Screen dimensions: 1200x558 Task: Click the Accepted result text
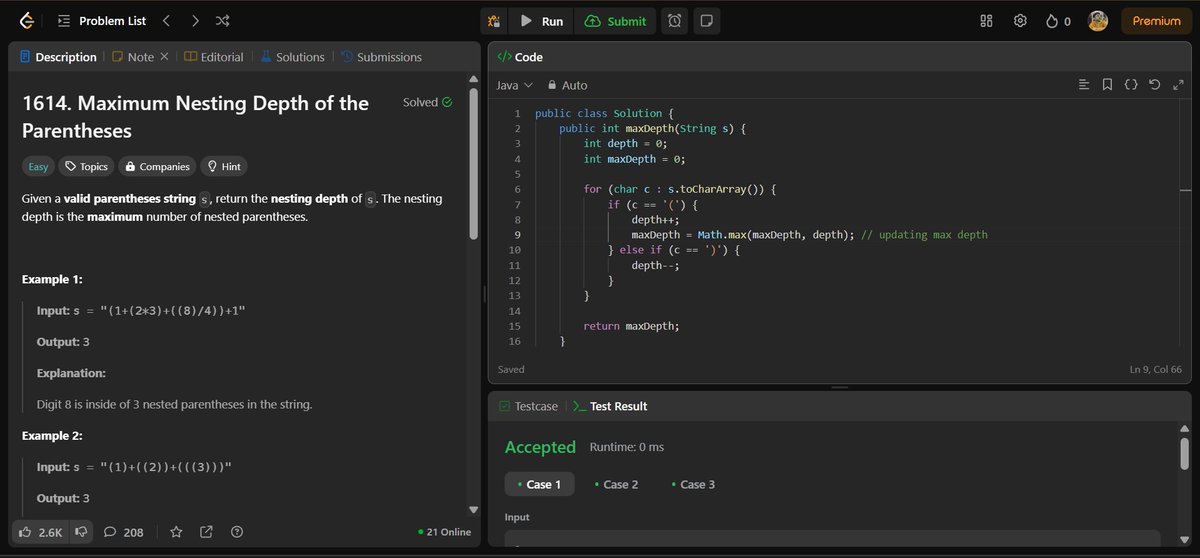tap(540, 447)
